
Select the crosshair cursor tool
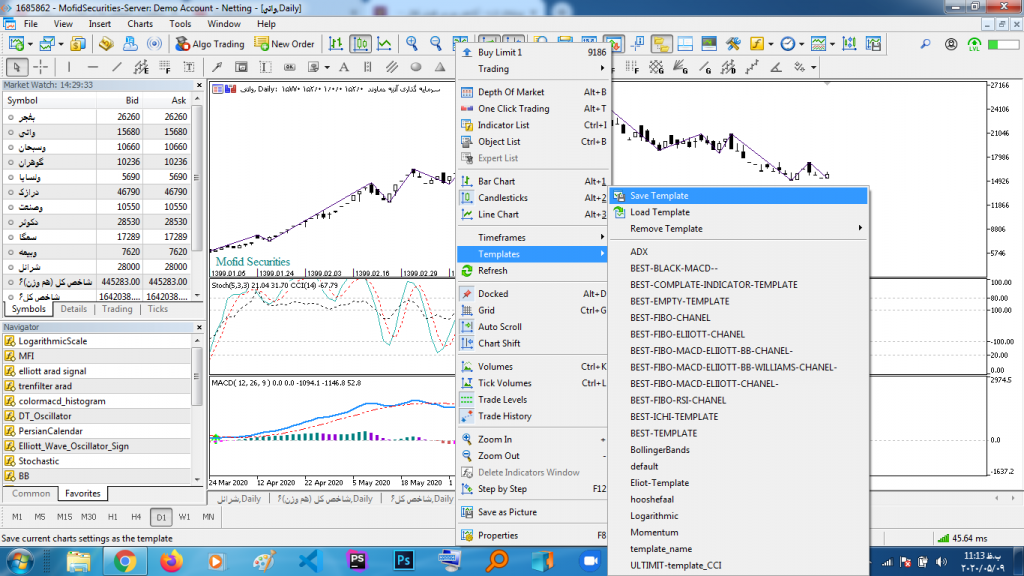41,67
